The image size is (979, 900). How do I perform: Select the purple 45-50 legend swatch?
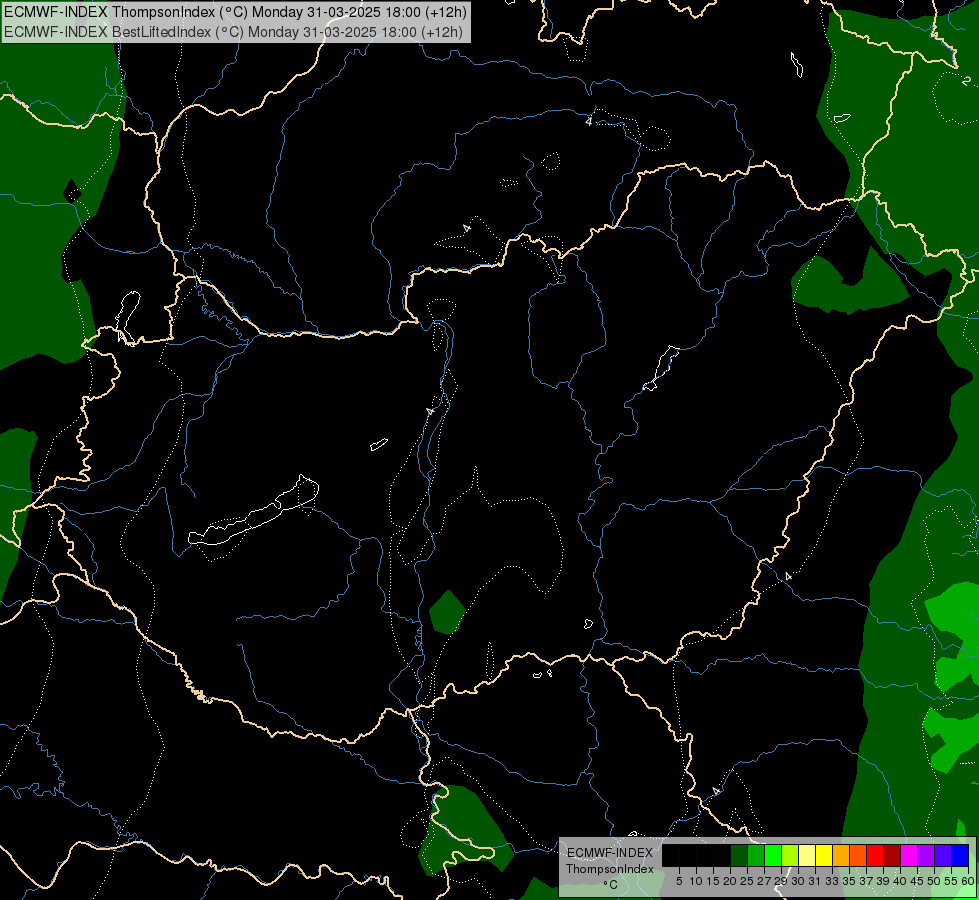[x=927, y=855]
